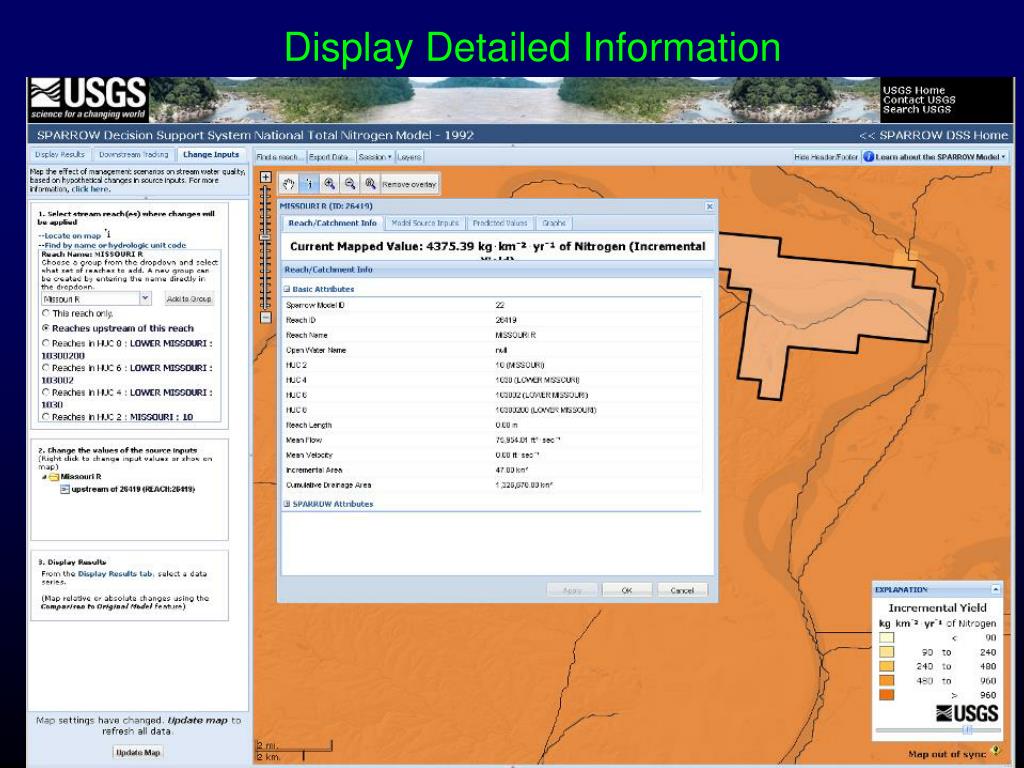
Task: Select 'This reach only' radio option
Action: 46,313
